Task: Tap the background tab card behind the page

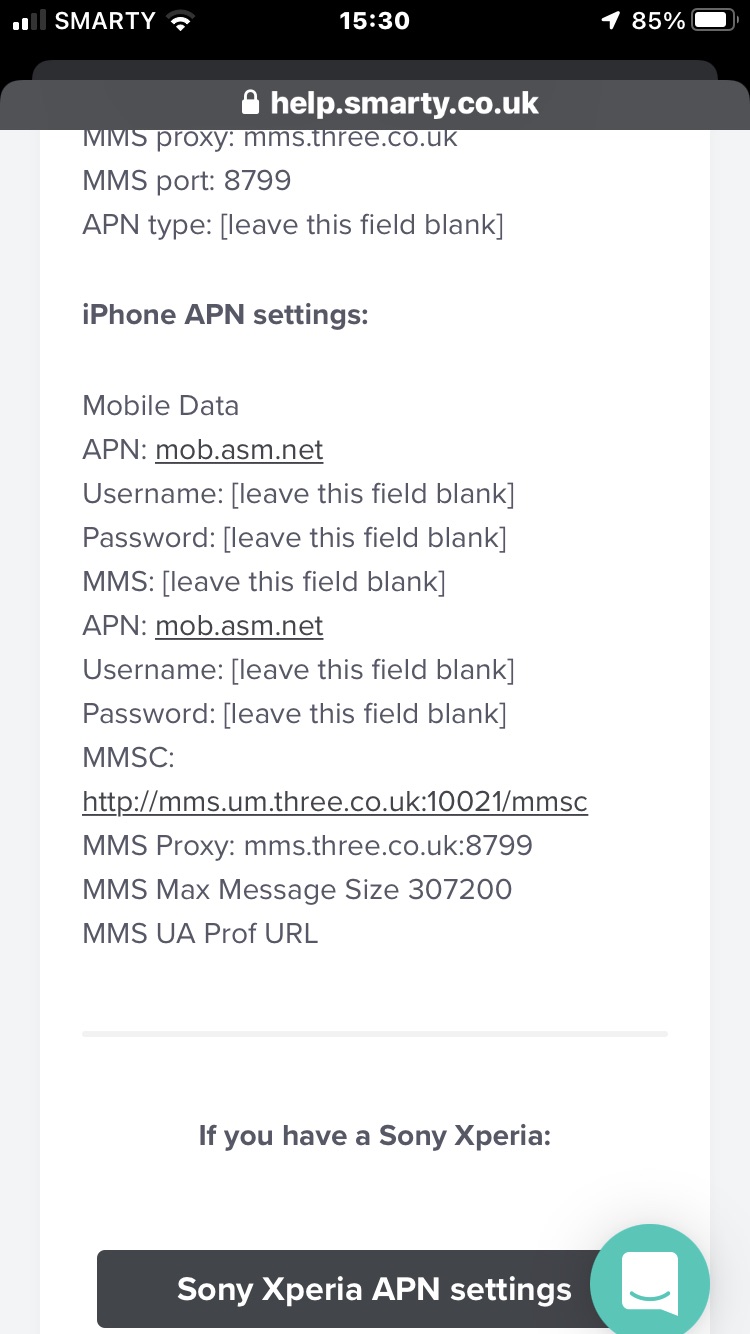Action: coord(375,69)
